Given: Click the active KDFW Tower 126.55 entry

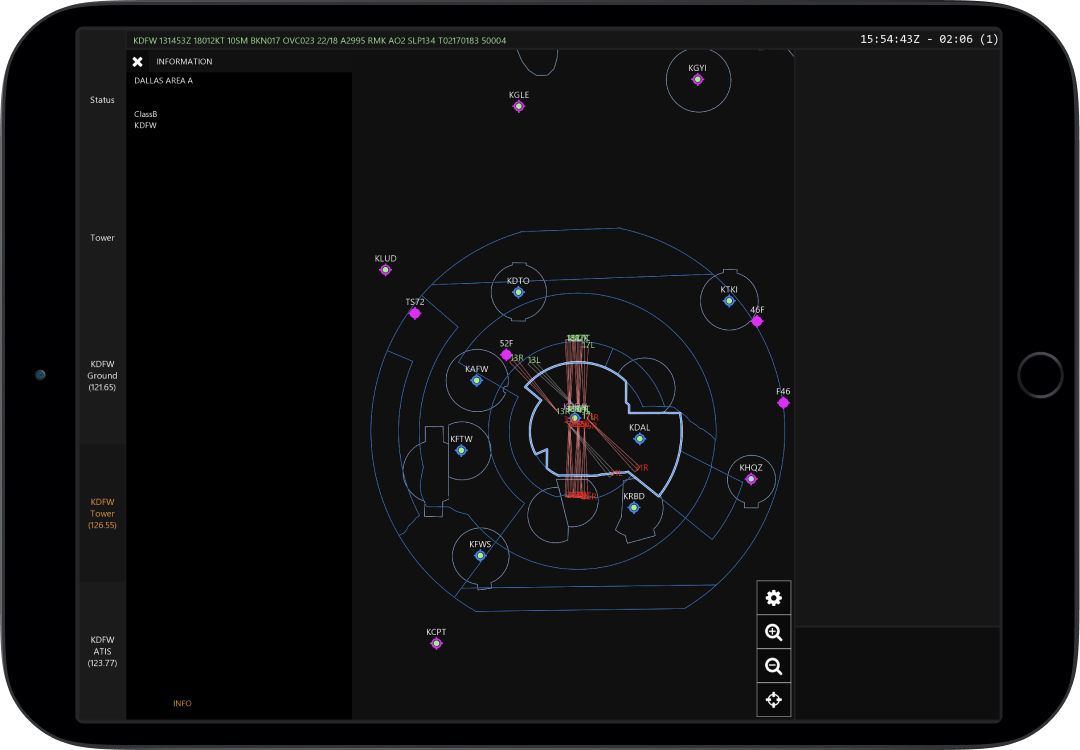Looking at the screenshot, I should [x=101, y=513].
